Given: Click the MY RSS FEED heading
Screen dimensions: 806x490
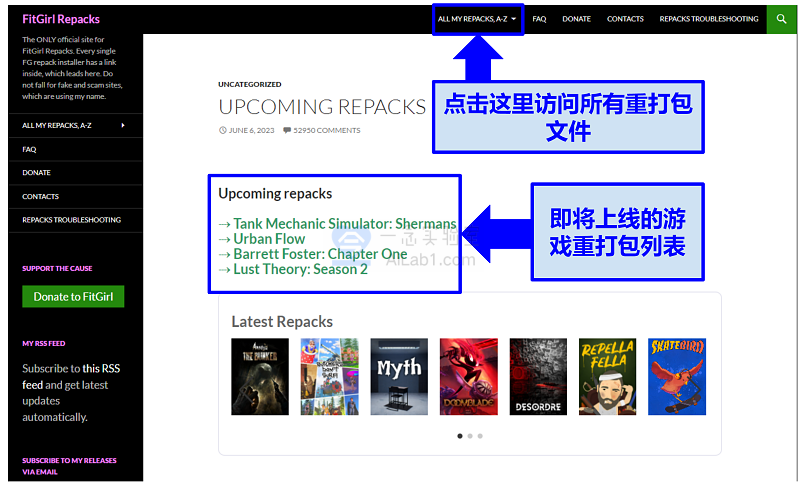Looking at the screenshot, I should 44,343.
